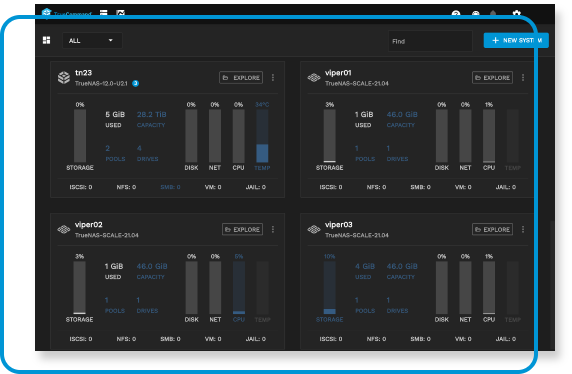Click the highlighted SMB: 0 on tn23
The image size is (572, 374).
click(170, 187)
